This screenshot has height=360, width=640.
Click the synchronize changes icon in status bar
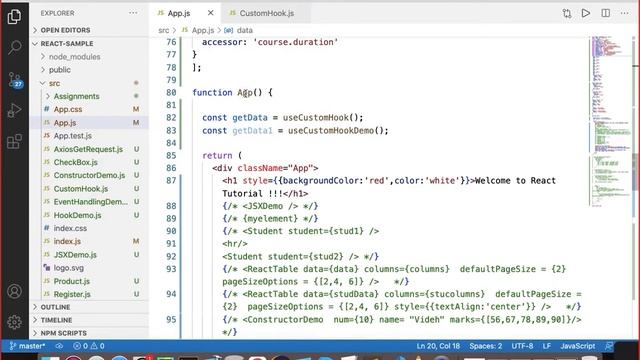pyautogui.click(x=59, y=346)
